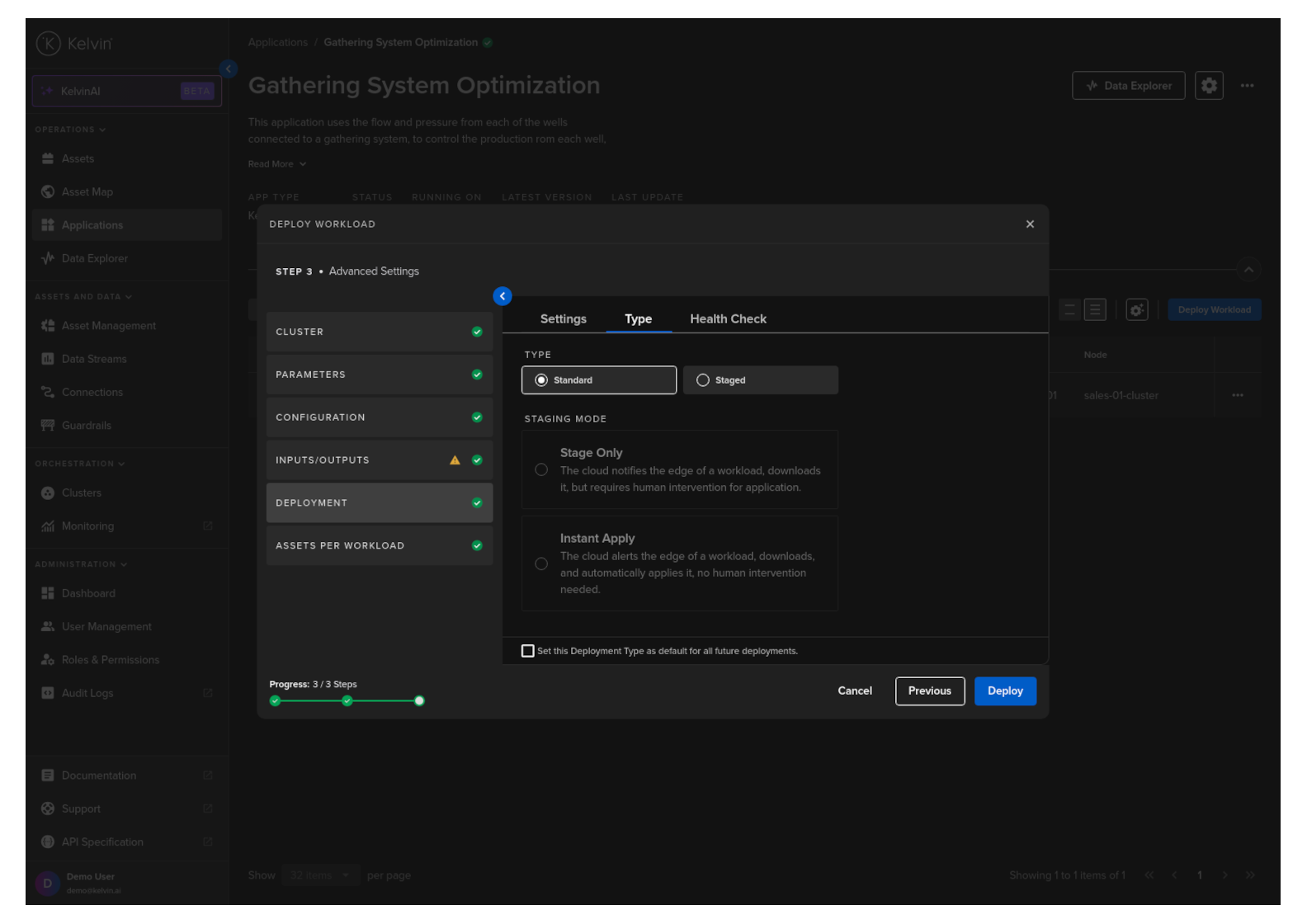
Task: Check the default Deployment Type checkbox
Action: point(528,651)
